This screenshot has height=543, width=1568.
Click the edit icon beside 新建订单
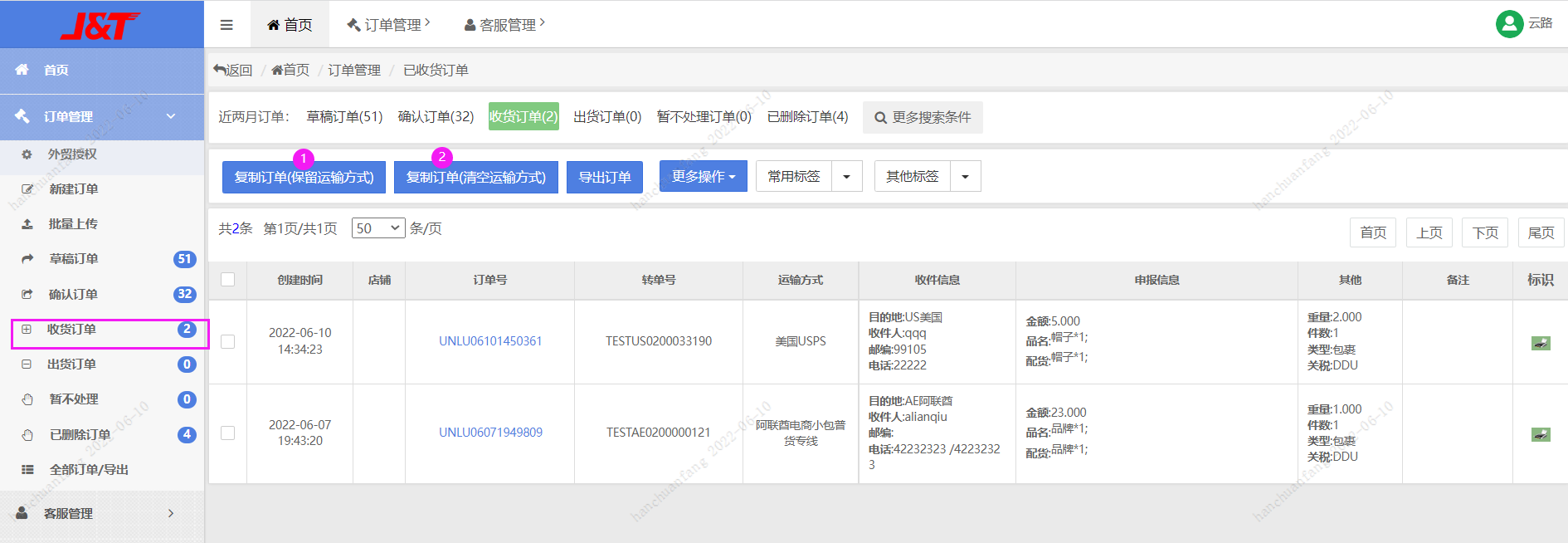(27, 189)
